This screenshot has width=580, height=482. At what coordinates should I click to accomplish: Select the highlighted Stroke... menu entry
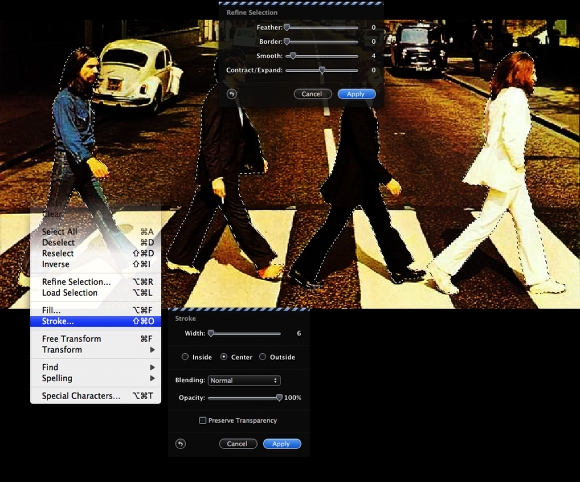click(95, 321)
